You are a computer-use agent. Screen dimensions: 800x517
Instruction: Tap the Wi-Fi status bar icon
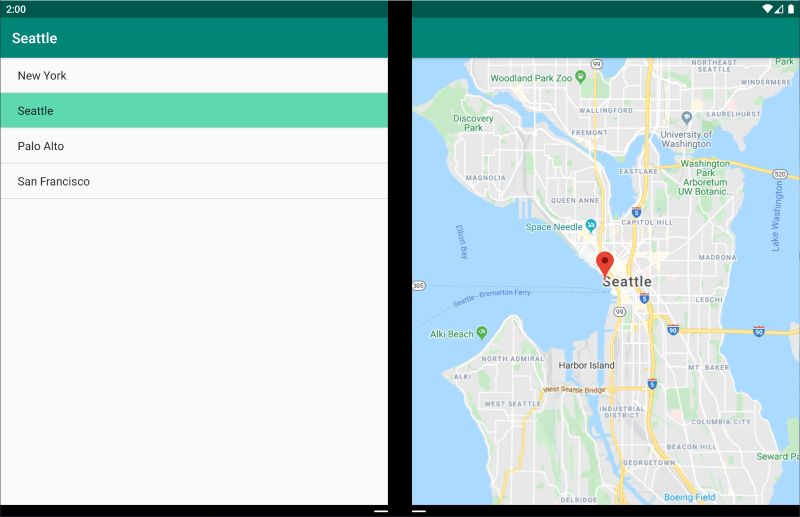[x=767, y=9]
